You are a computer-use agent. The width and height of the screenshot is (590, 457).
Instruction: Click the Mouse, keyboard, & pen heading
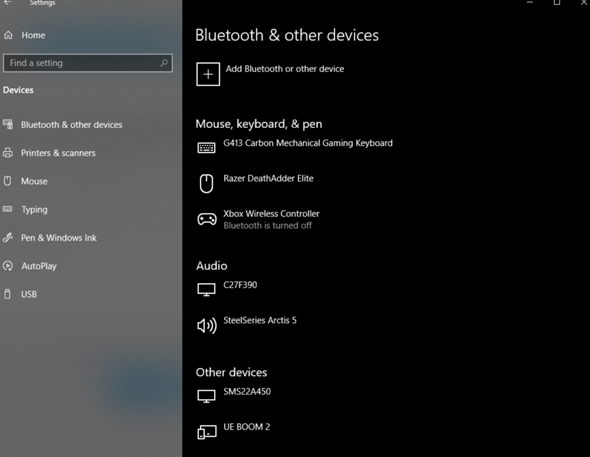[x=259, y=124]
